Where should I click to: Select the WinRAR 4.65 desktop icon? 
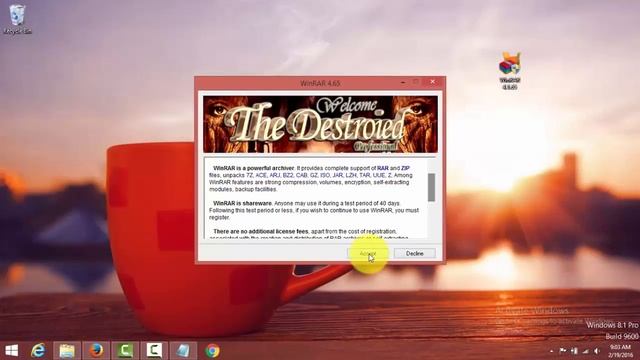(510, 70)
